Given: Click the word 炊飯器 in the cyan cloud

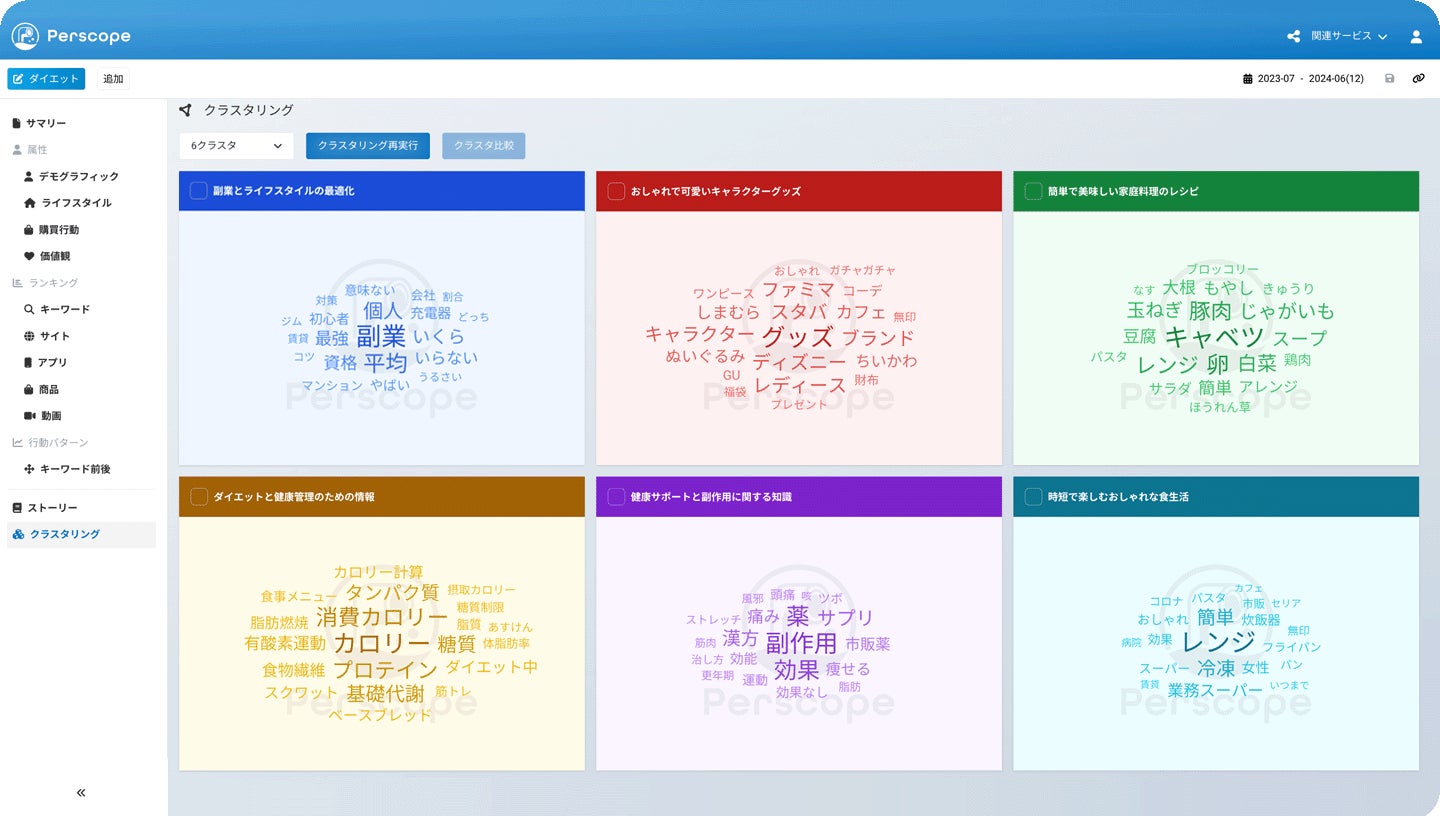Looking at the screenshot, I should pos(1260,620).
